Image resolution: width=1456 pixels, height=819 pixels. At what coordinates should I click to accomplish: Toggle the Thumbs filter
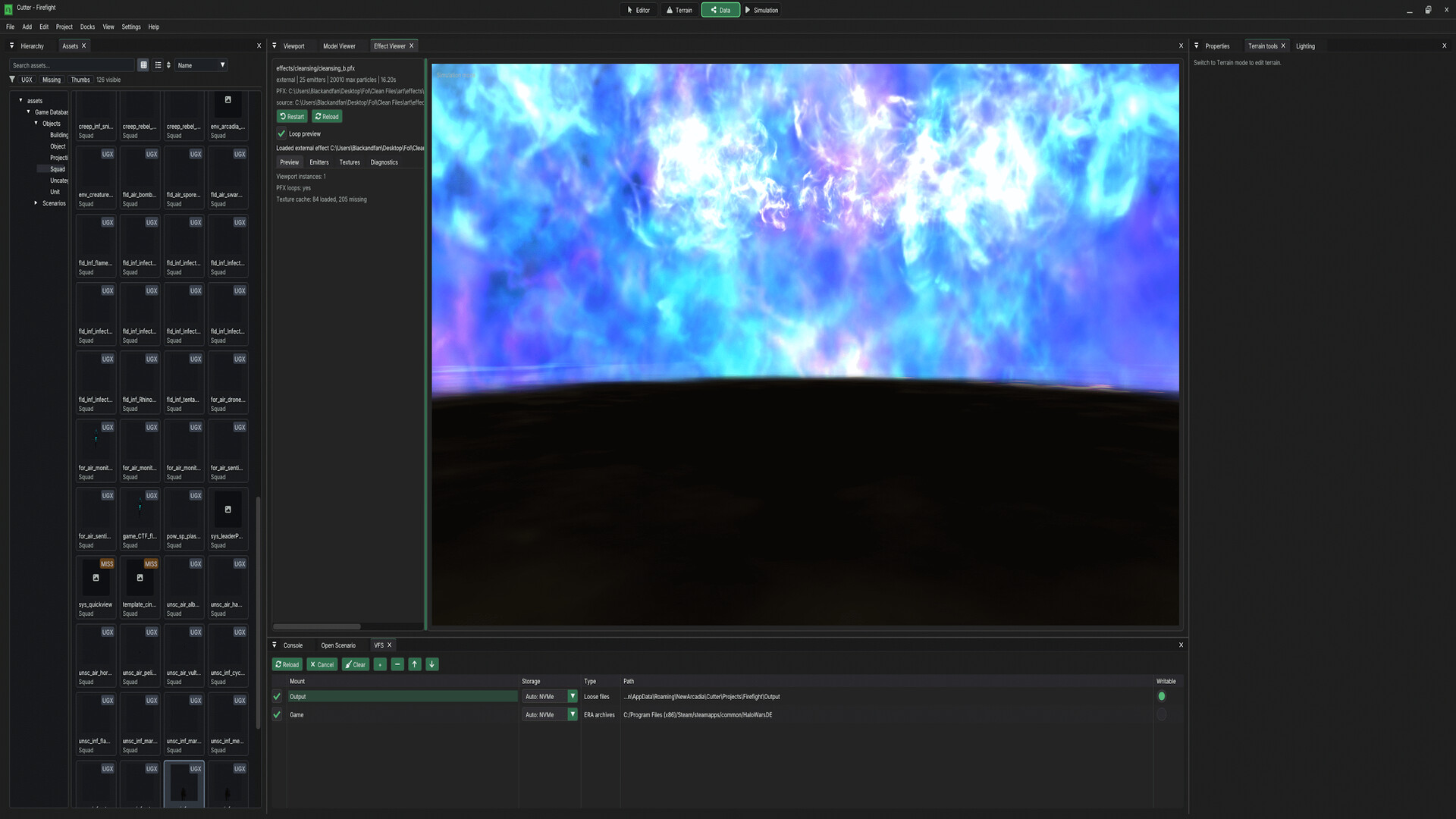coord(80,80)
